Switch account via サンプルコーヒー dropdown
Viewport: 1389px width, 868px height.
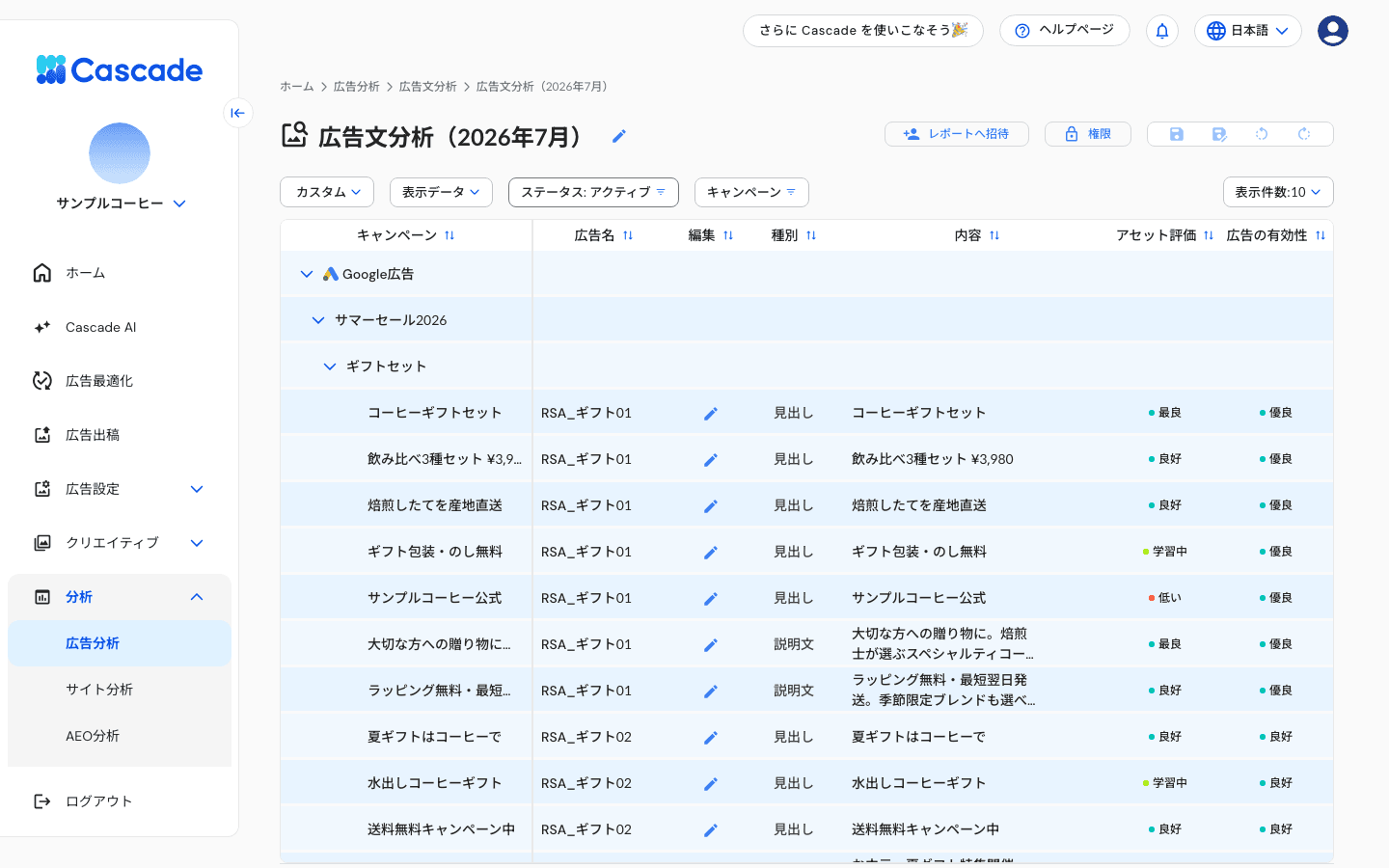click(121, 203)
